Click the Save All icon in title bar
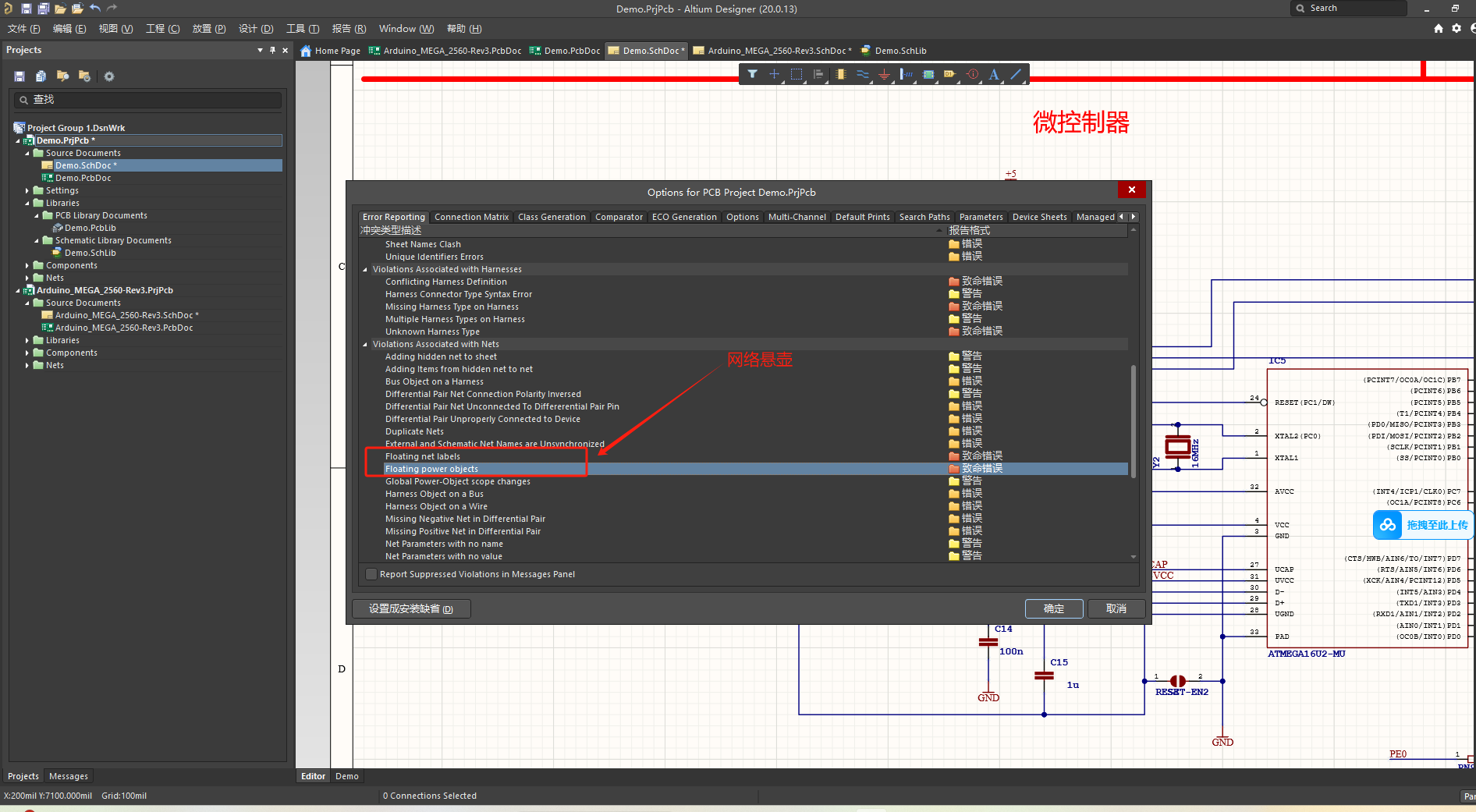Viewport: 1476px width, 812px height. point(43,9)
